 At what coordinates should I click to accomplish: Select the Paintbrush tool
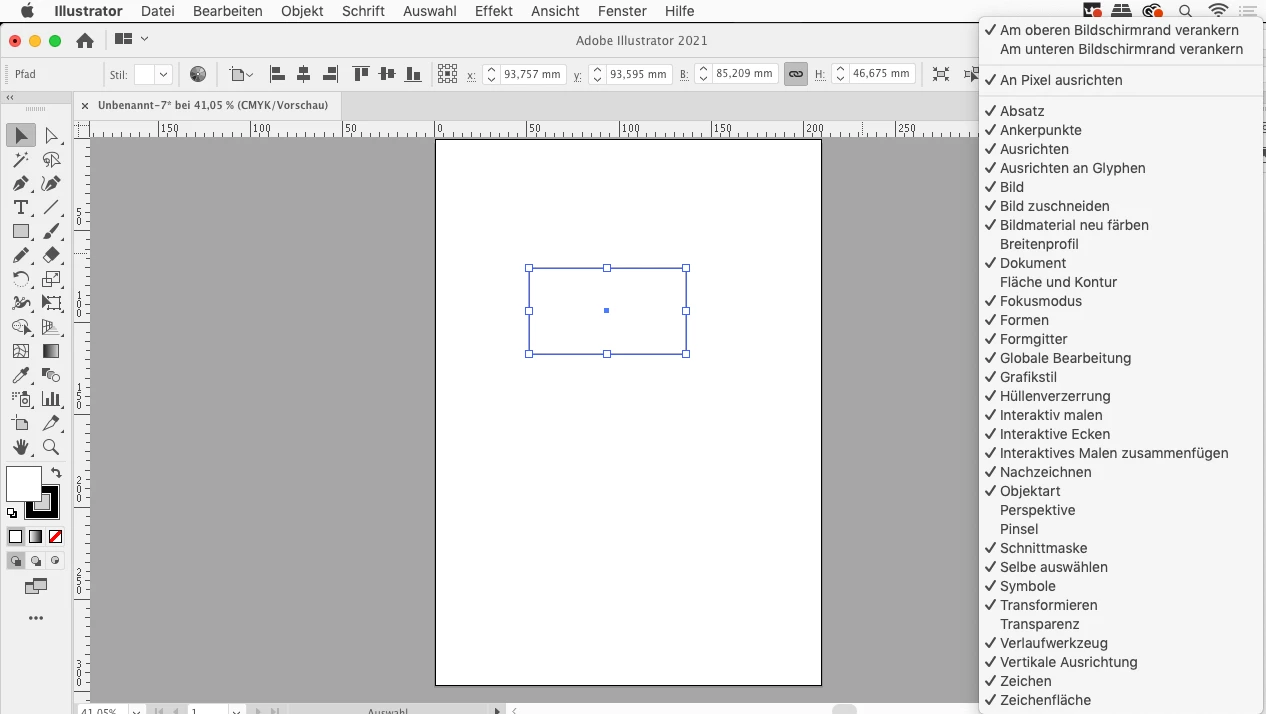coord(52,232)
